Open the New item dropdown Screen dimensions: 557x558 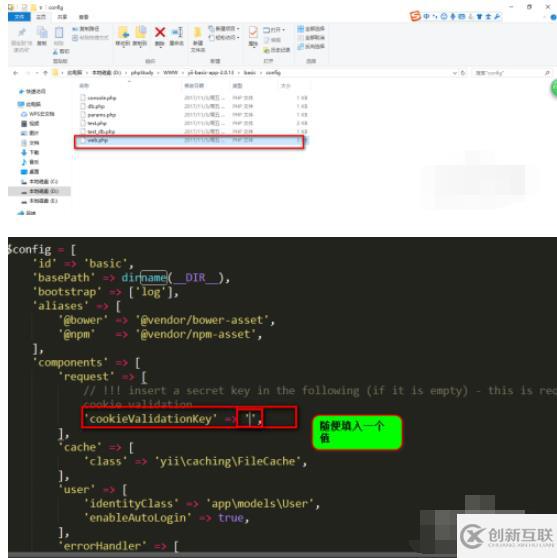(x=224, y=28)
